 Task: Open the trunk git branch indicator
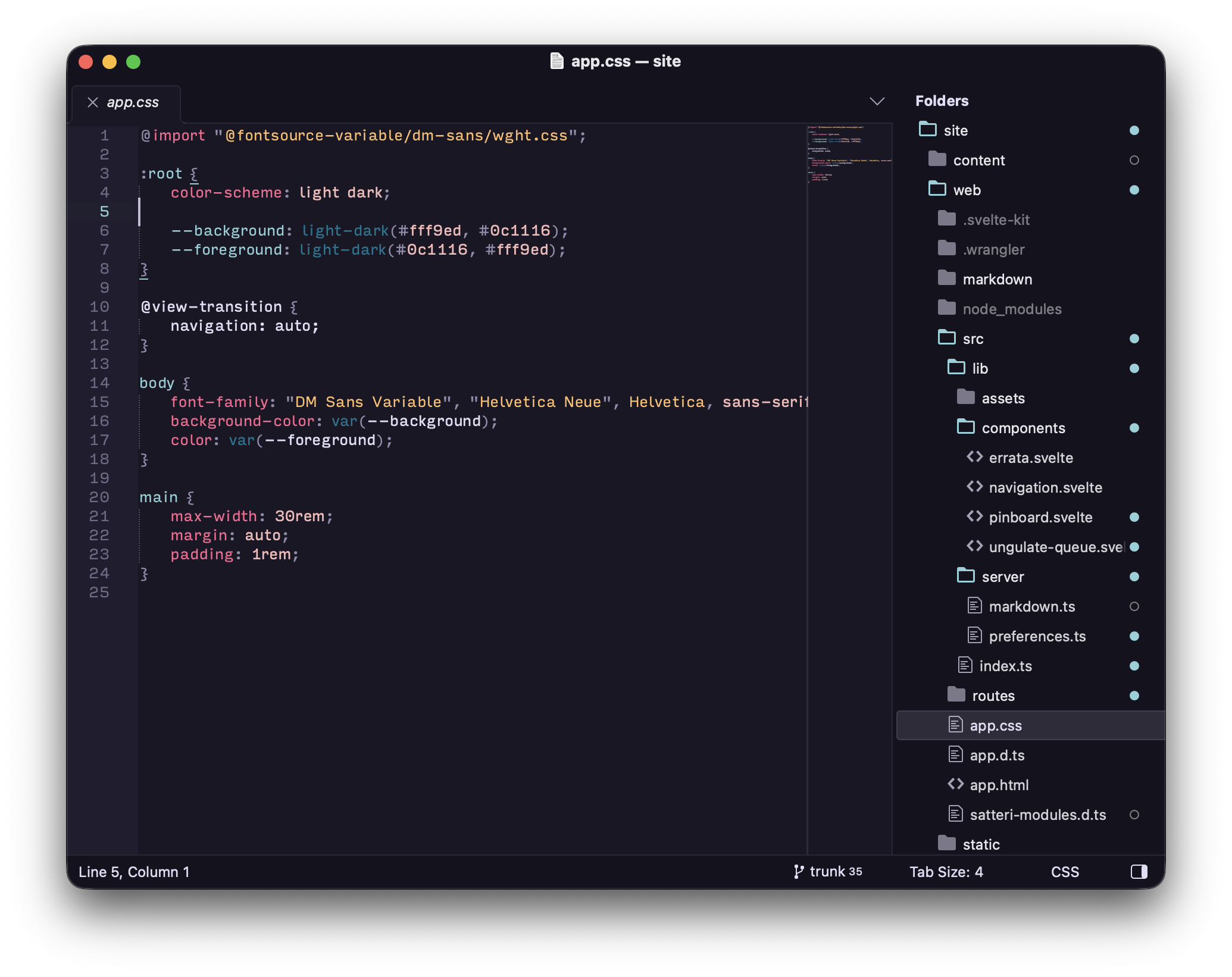(828, 872)
